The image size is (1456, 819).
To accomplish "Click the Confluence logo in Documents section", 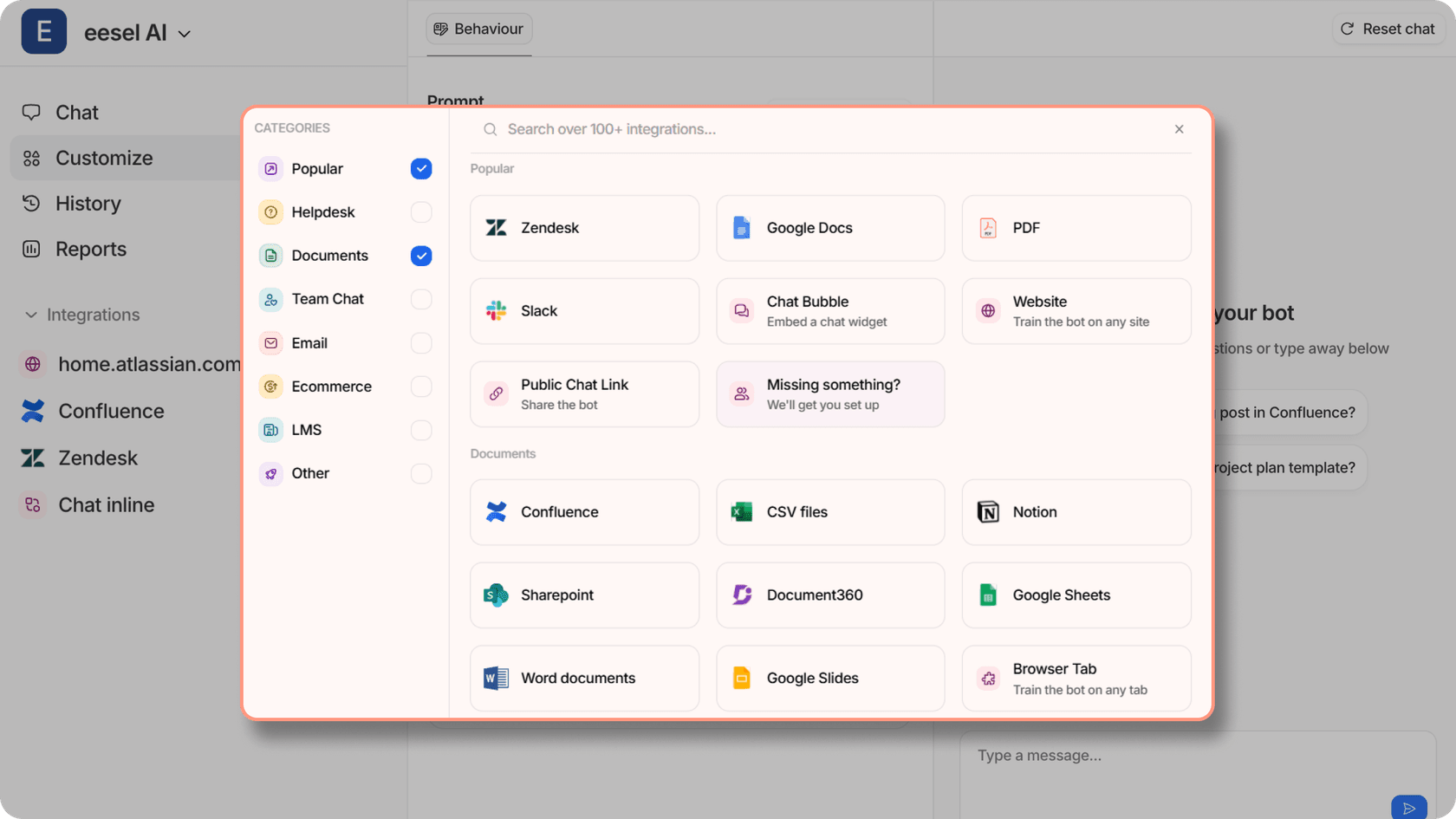I will [496, 512].
